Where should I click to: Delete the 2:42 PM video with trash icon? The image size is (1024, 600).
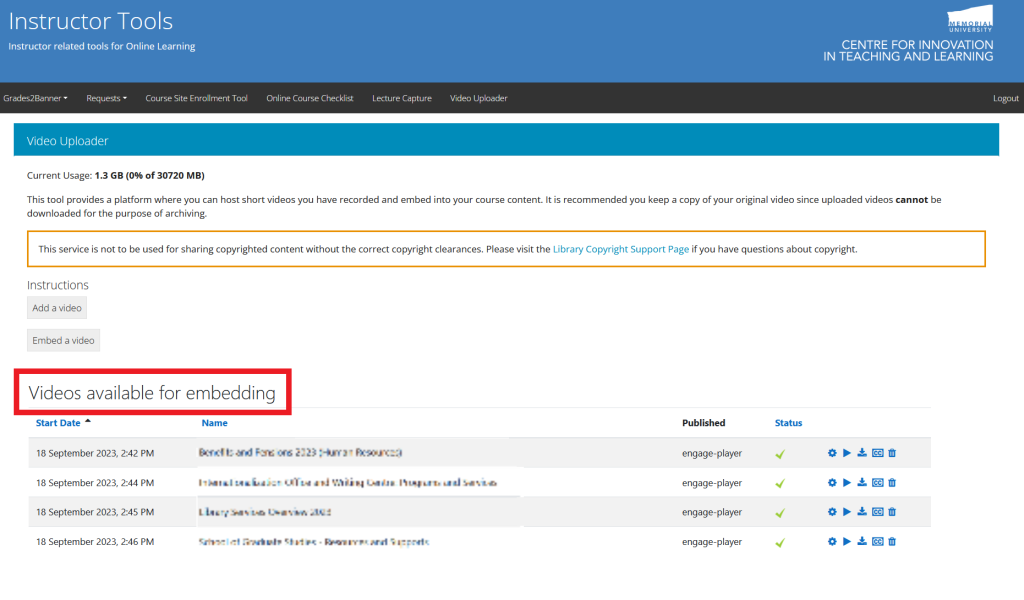click(x=892, y=453)
